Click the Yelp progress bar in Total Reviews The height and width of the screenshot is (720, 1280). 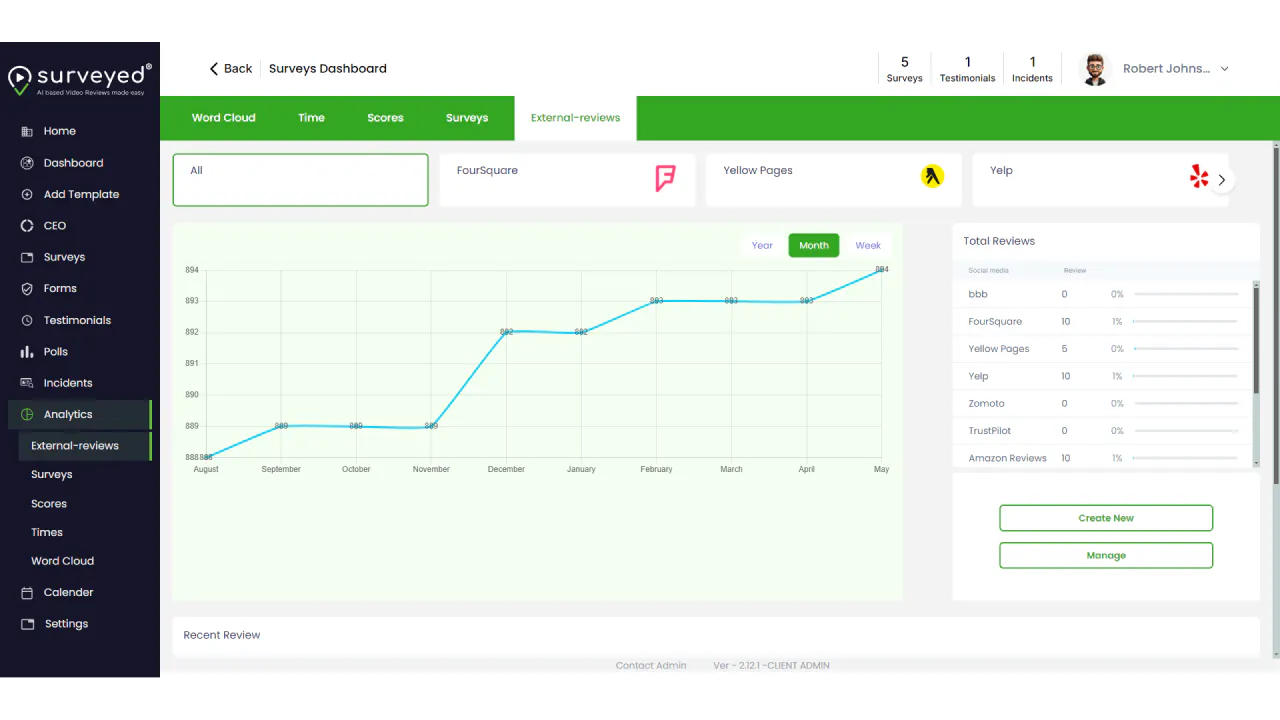point(1186,377)
